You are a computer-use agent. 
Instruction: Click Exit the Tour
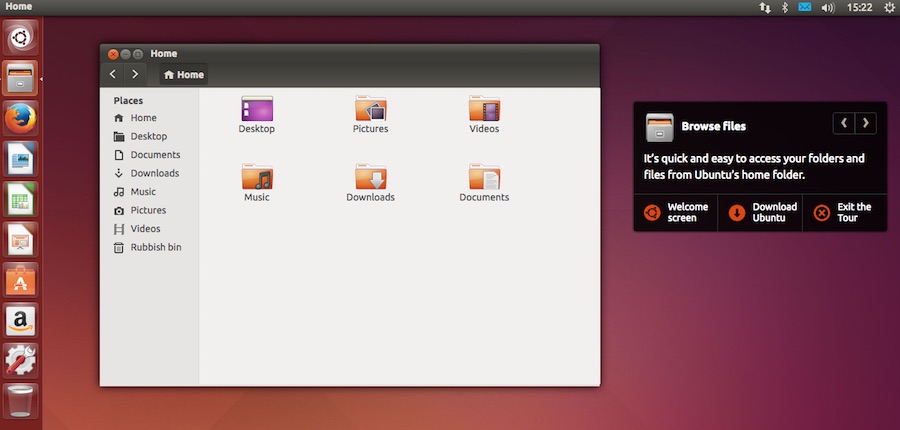tap(844, 212)
